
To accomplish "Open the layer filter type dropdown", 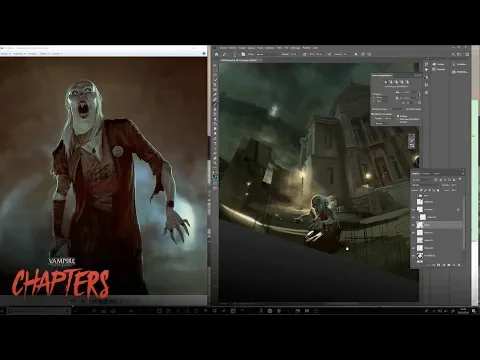I will (x=422, y=180).
